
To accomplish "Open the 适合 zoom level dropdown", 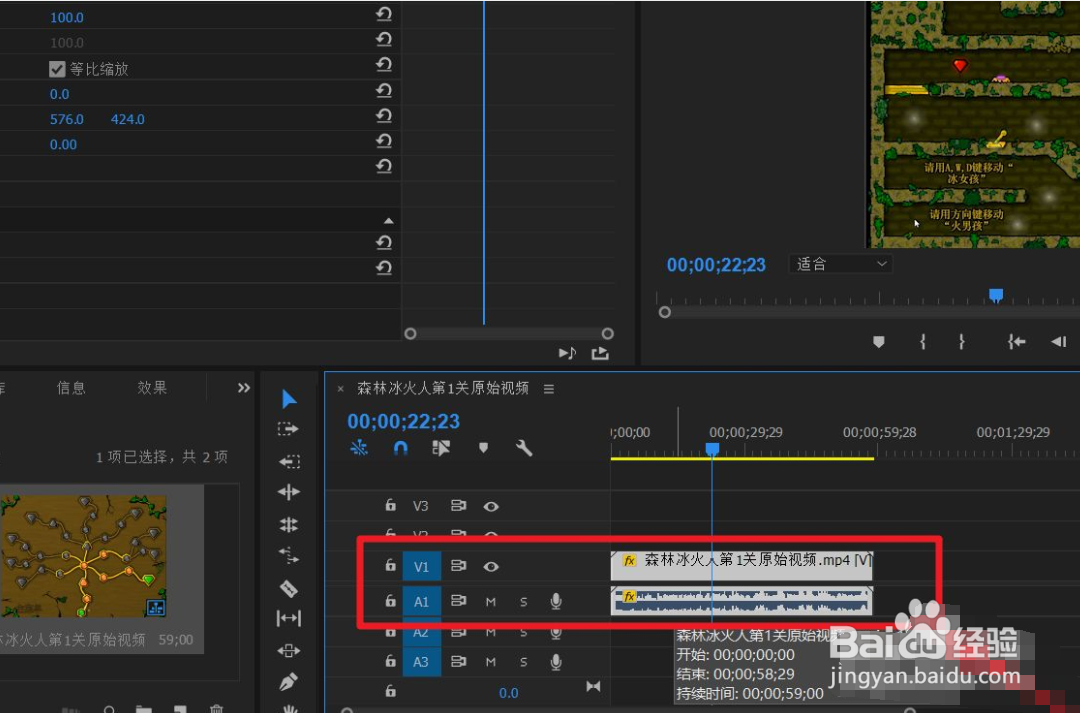I will click(x=840, y=264).
